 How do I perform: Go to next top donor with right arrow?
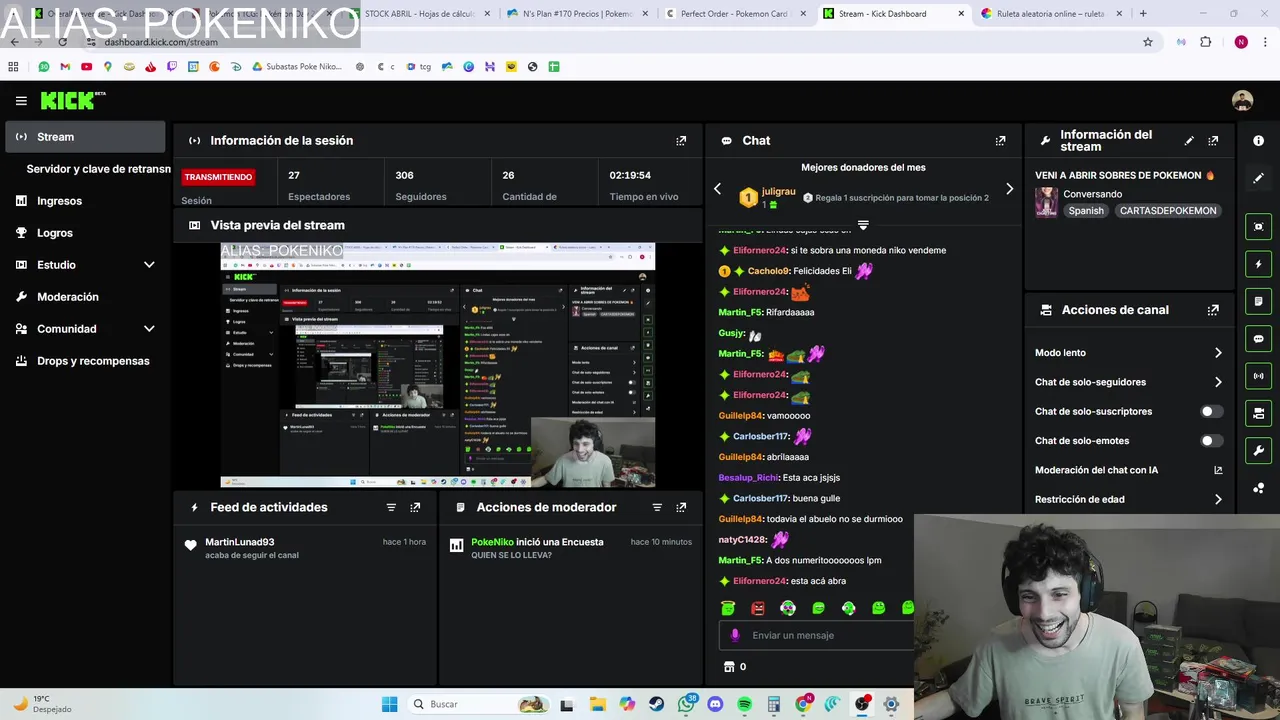(1009, 189)
